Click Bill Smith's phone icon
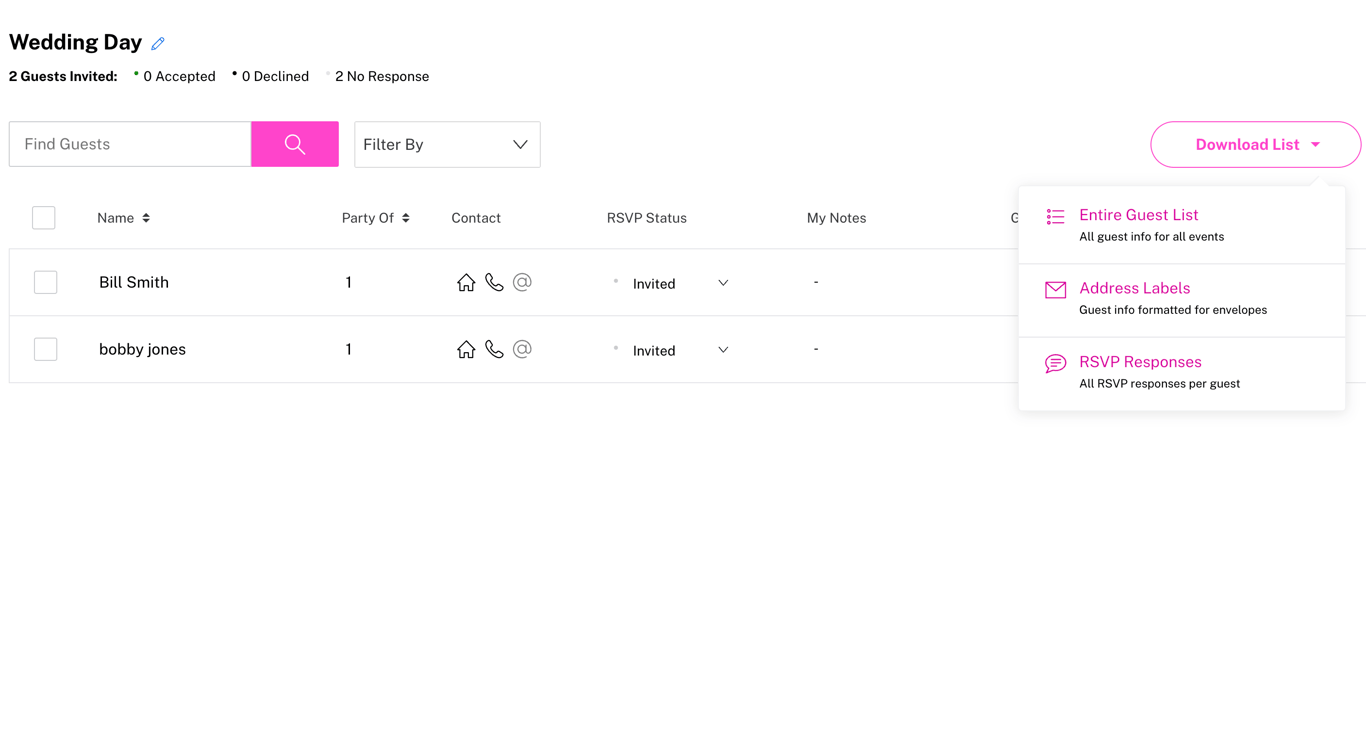 point(494,283)
